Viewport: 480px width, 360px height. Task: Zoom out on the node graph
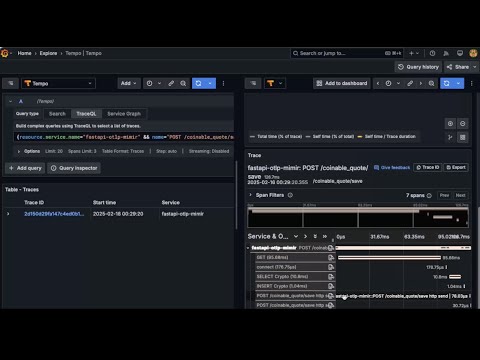[x=463, y=124]
